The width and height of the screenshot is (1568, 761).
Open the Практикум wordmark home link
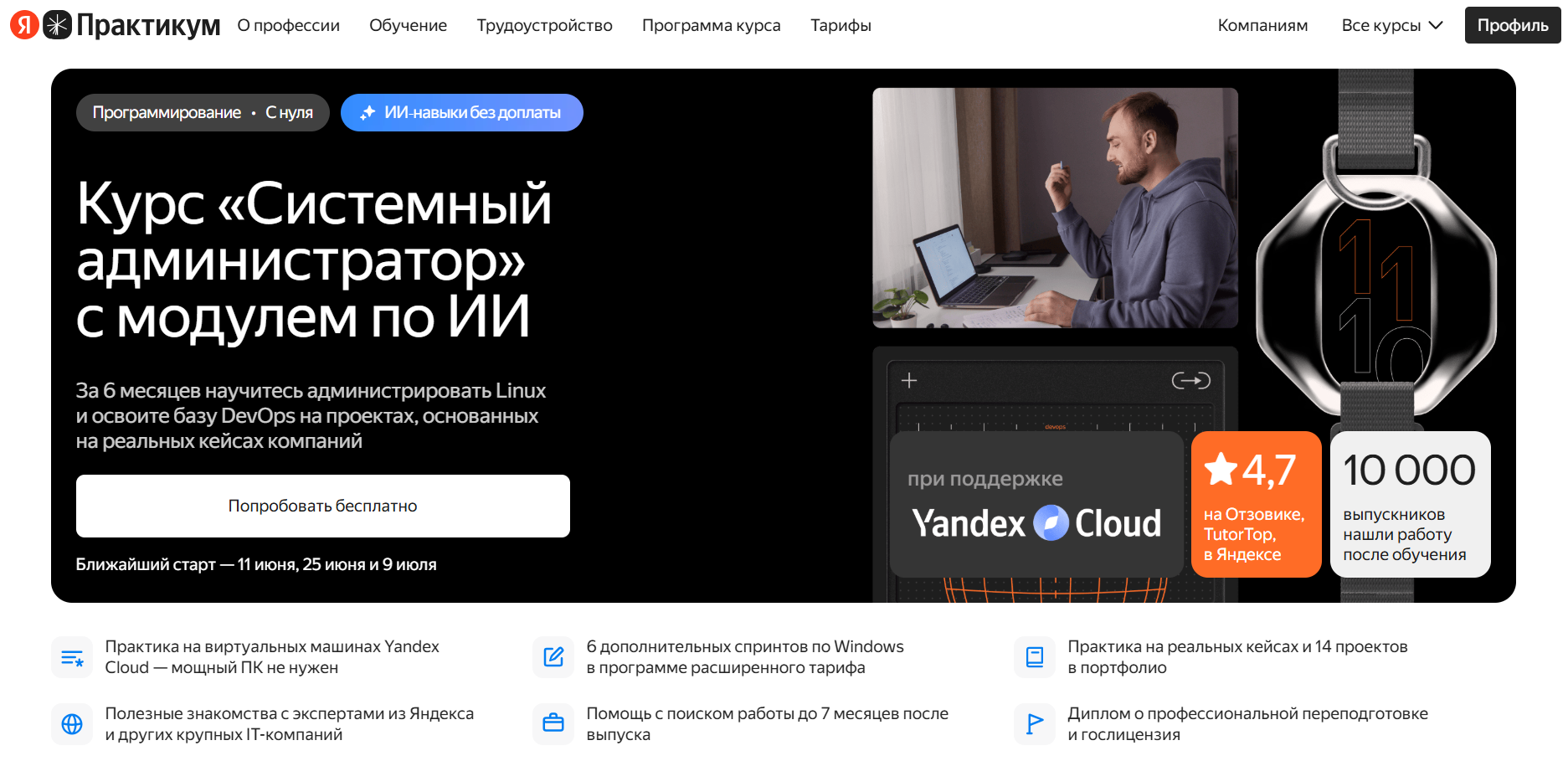[148, 26]
